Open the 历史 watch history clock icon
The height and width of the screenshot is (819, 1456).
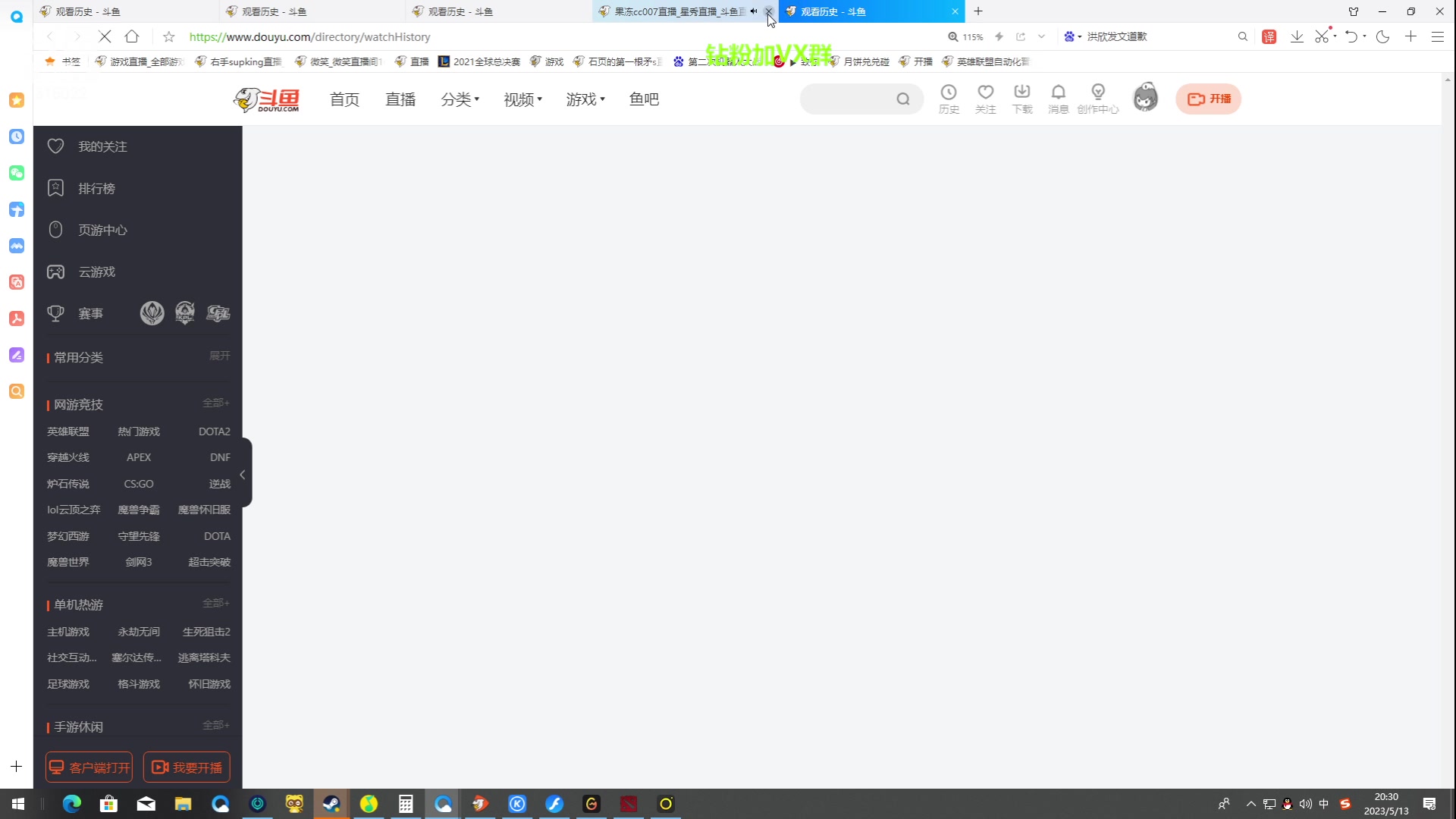949,99
